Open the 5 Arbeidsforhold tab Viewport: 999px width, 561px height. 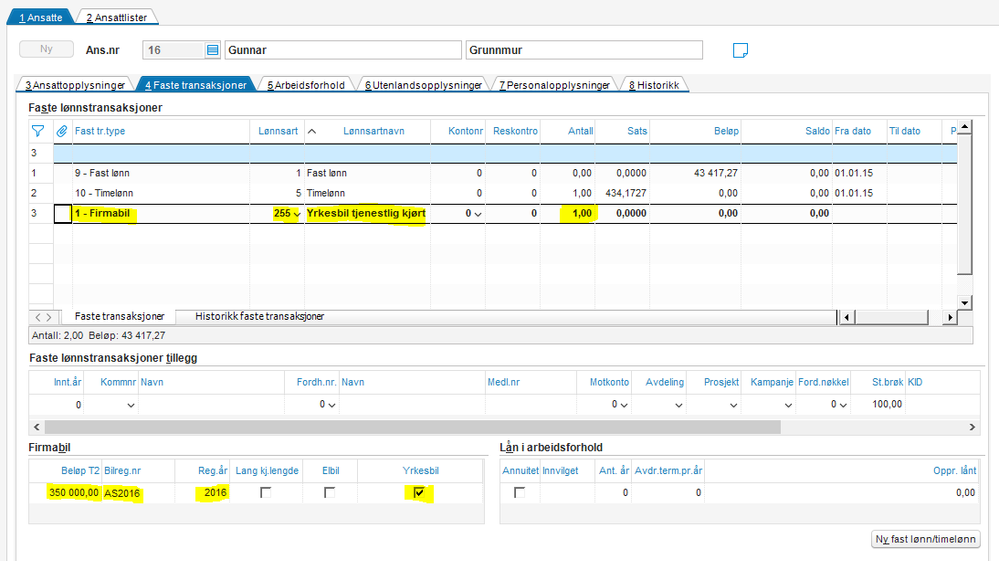pos(306,85)
